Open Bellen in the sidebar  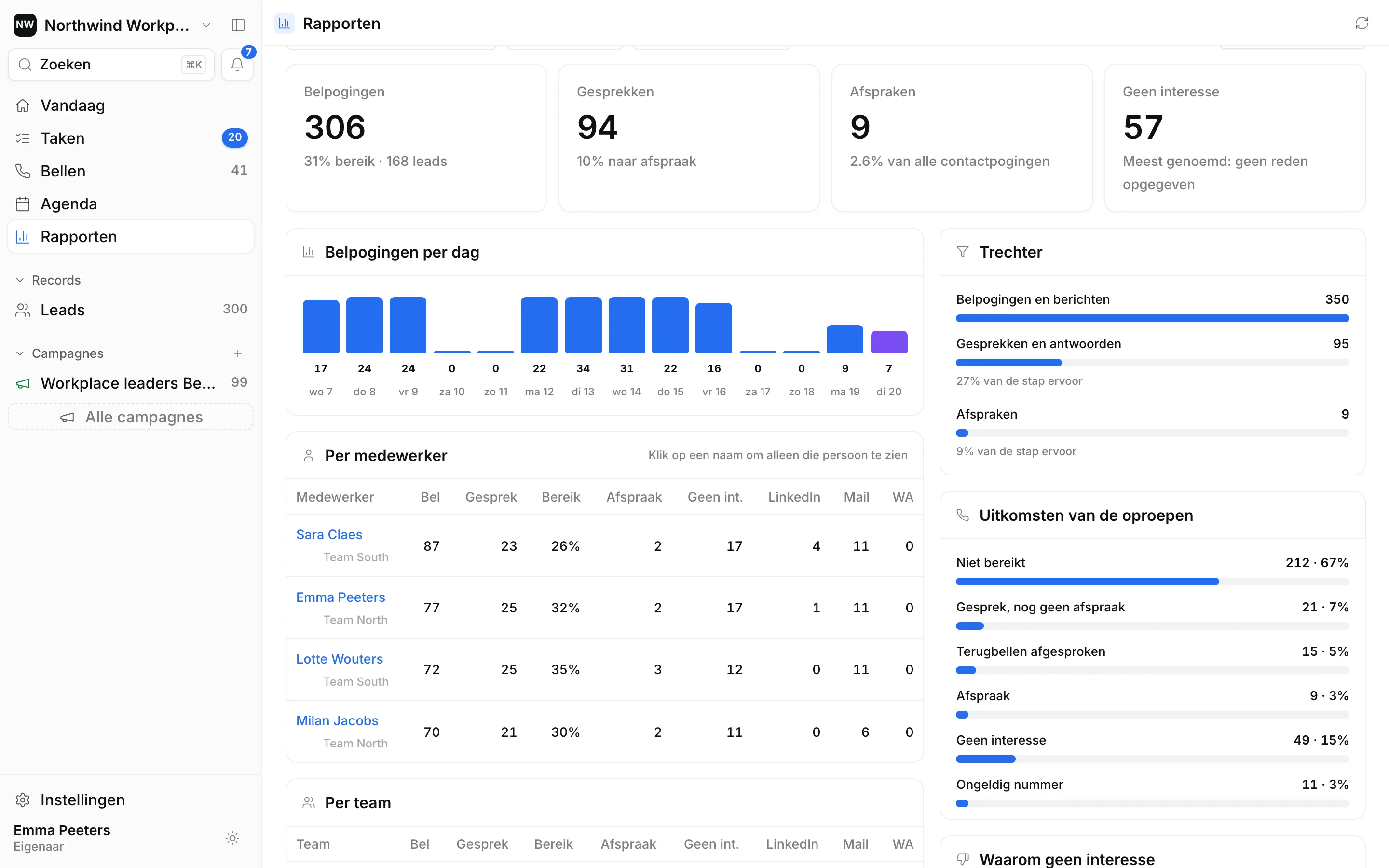pos(131,171)
